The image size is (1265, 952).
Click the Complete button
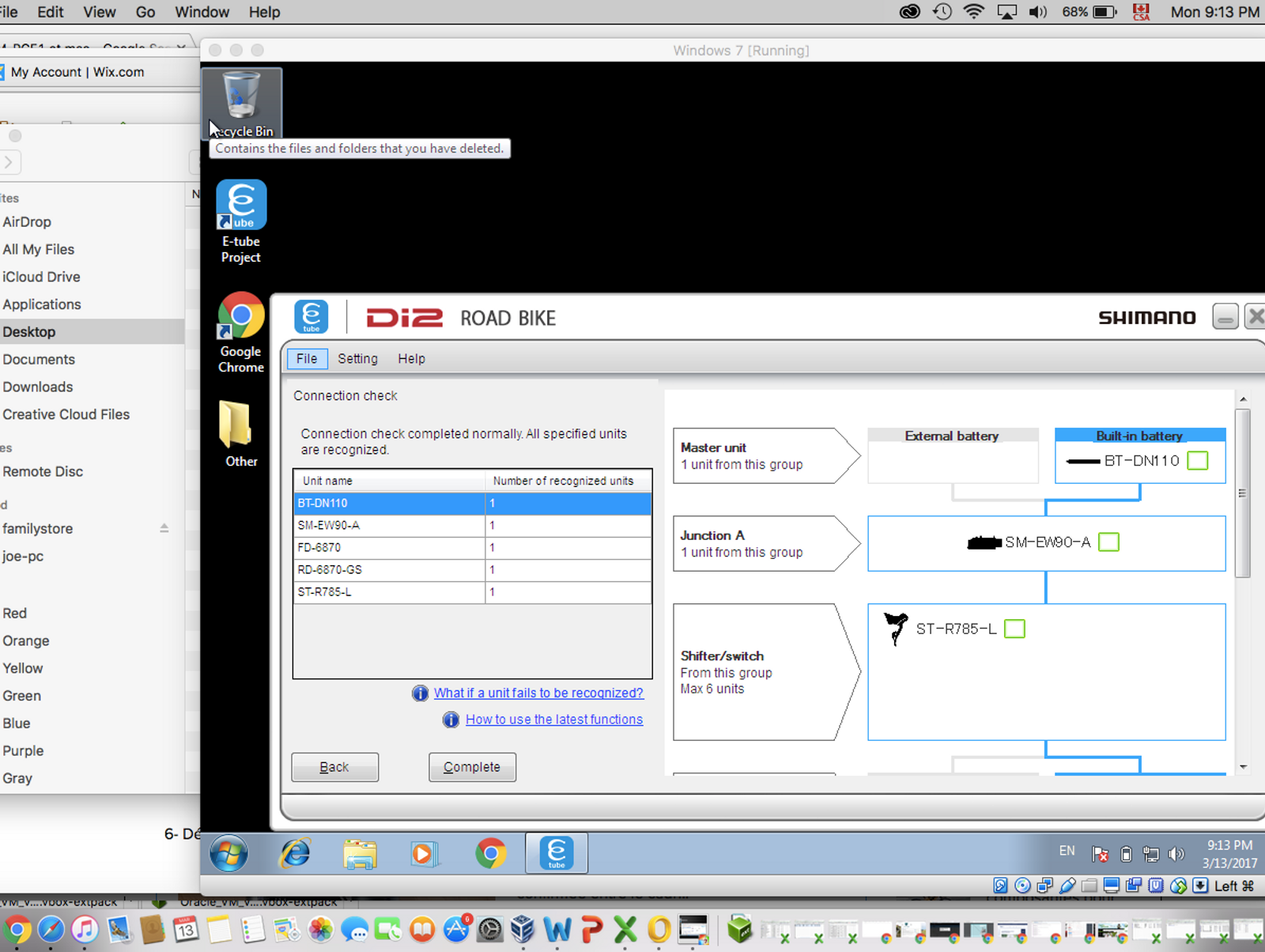click(x=472, y=767)
